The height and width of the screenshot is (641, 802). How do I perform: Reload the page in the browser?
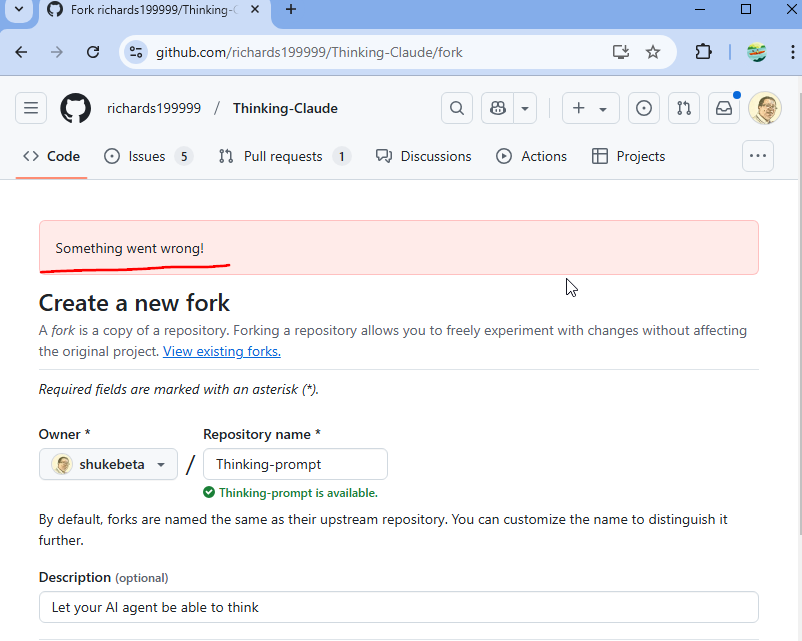93,52
